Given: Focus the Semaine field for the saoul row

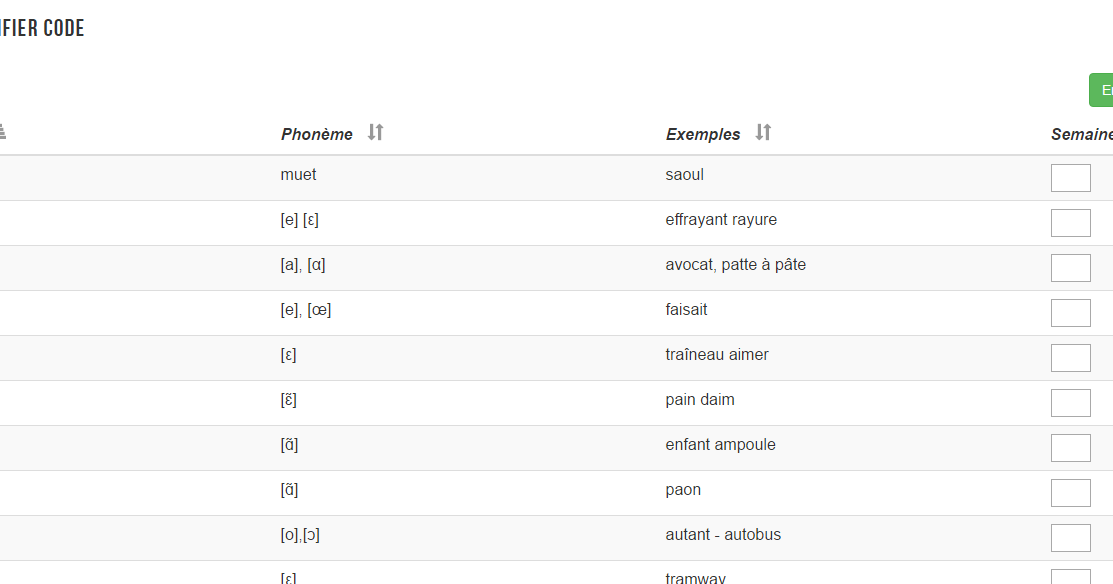Looking at the screenshot, I should click(1070, 178).
